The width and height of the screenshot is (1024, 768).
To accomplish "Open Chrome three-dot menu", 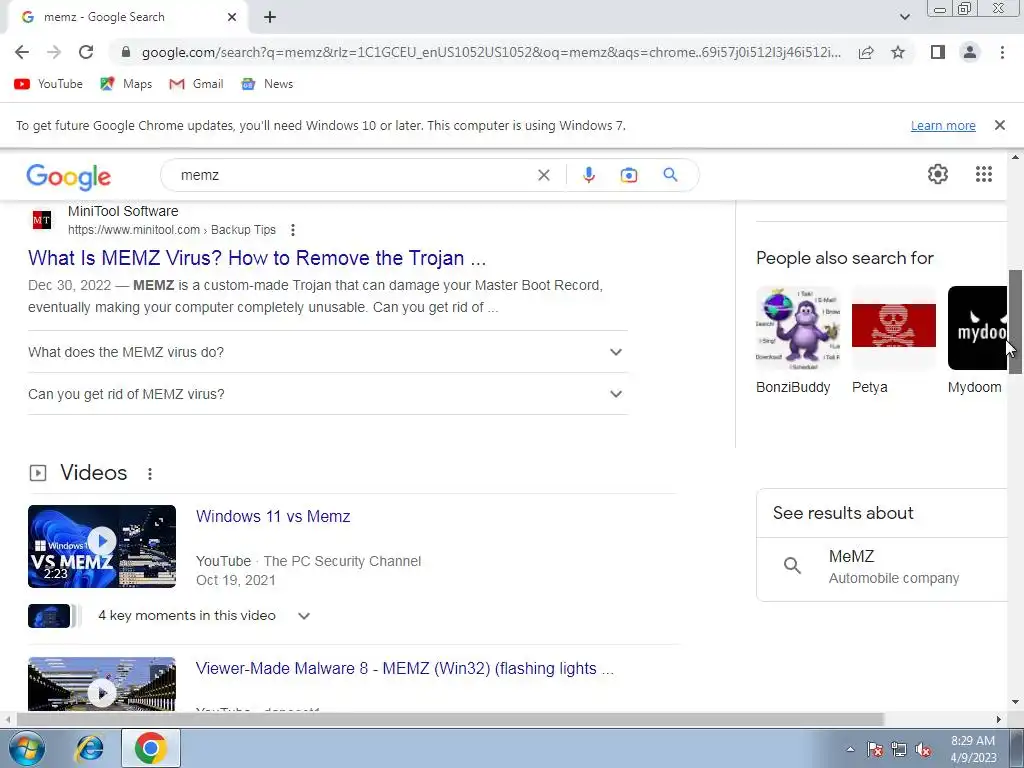I will point(1002,52).
